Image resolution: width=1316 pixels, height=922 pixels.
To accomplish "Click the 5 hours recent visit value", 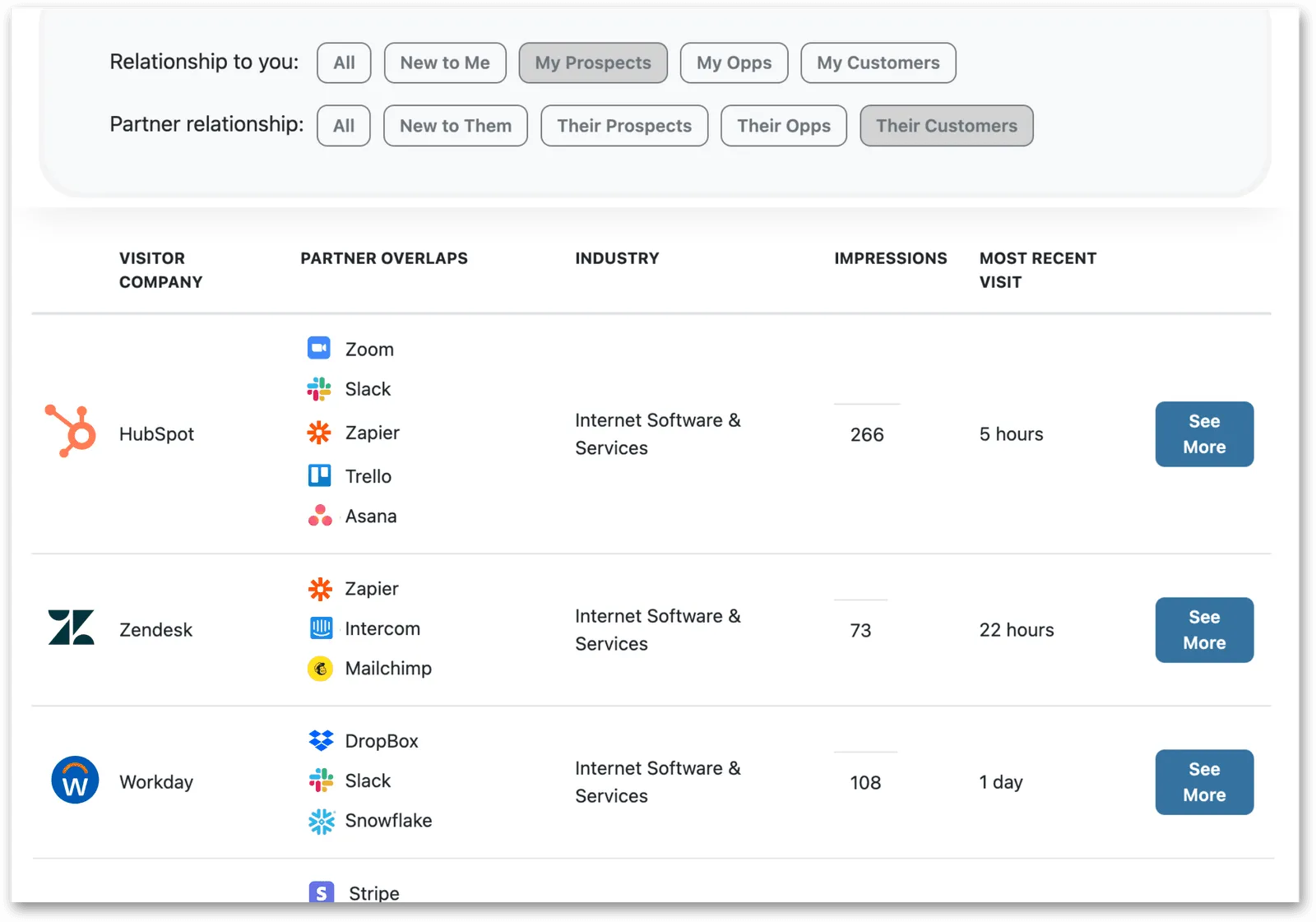I will (1011, 434).
